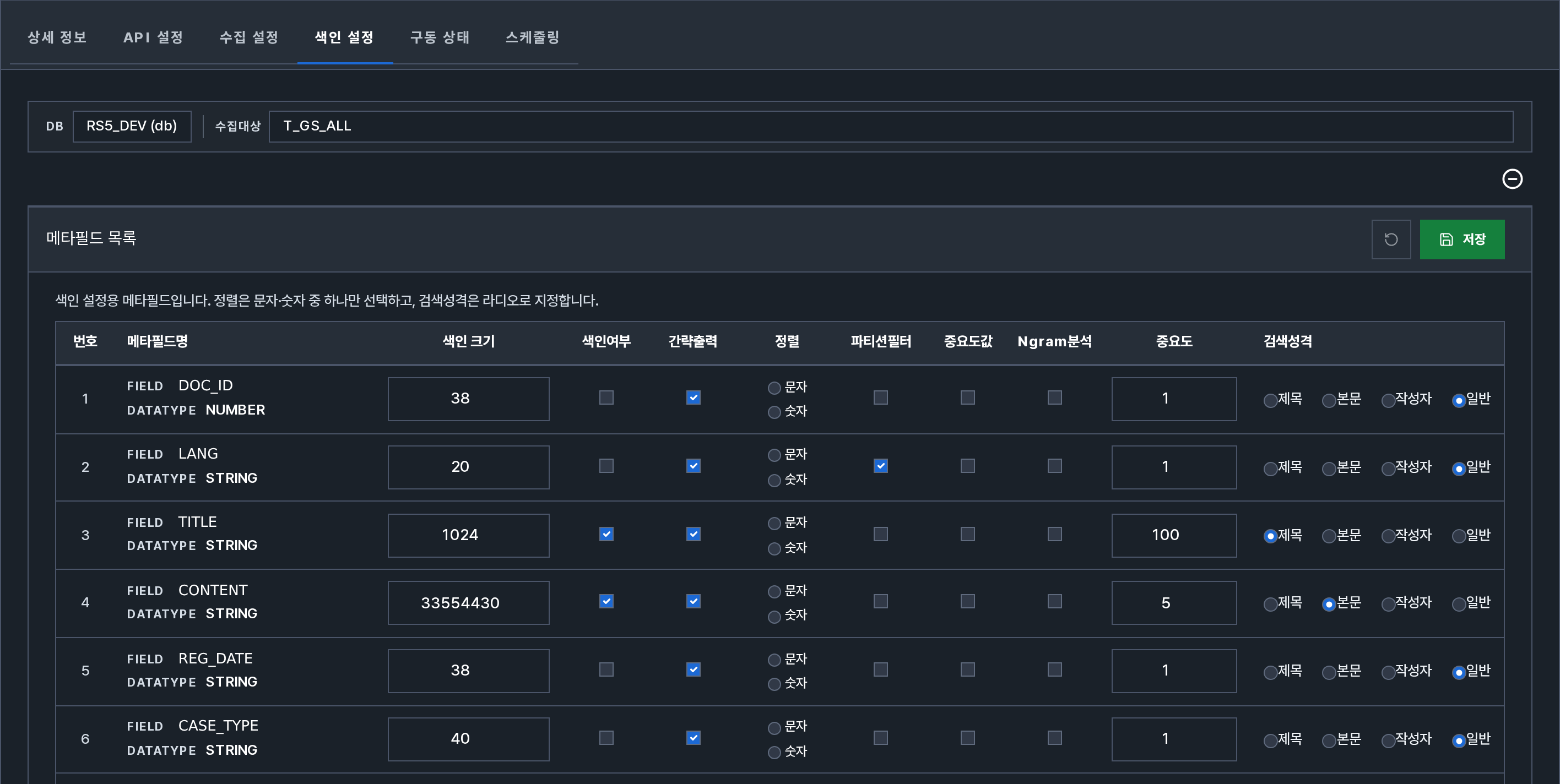The image size is (1560, 784).
Task: Edit importance value for REG_DATE
Action: point(1174,671)
